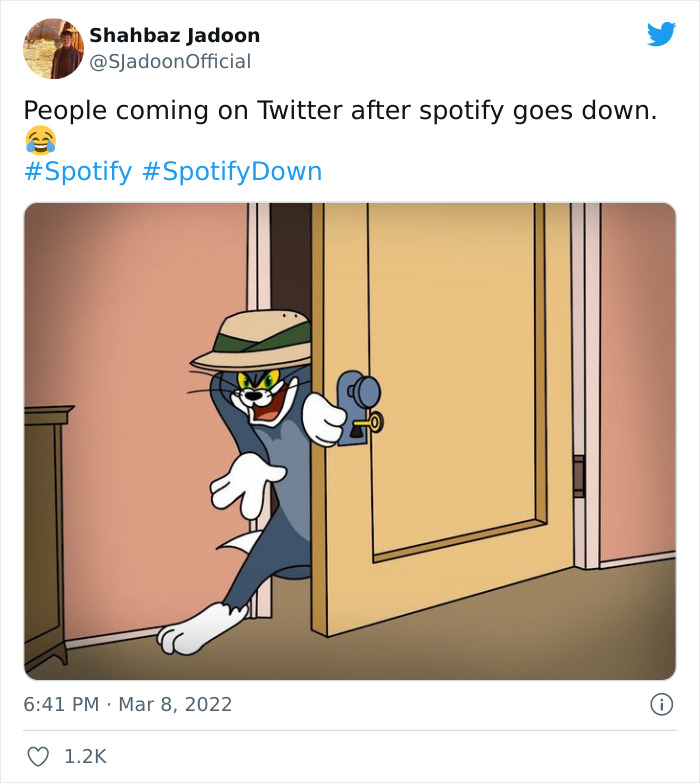The image size is (700, 783).
Task: Click the Mar 8, 2022 date
Action: [175, 704]
